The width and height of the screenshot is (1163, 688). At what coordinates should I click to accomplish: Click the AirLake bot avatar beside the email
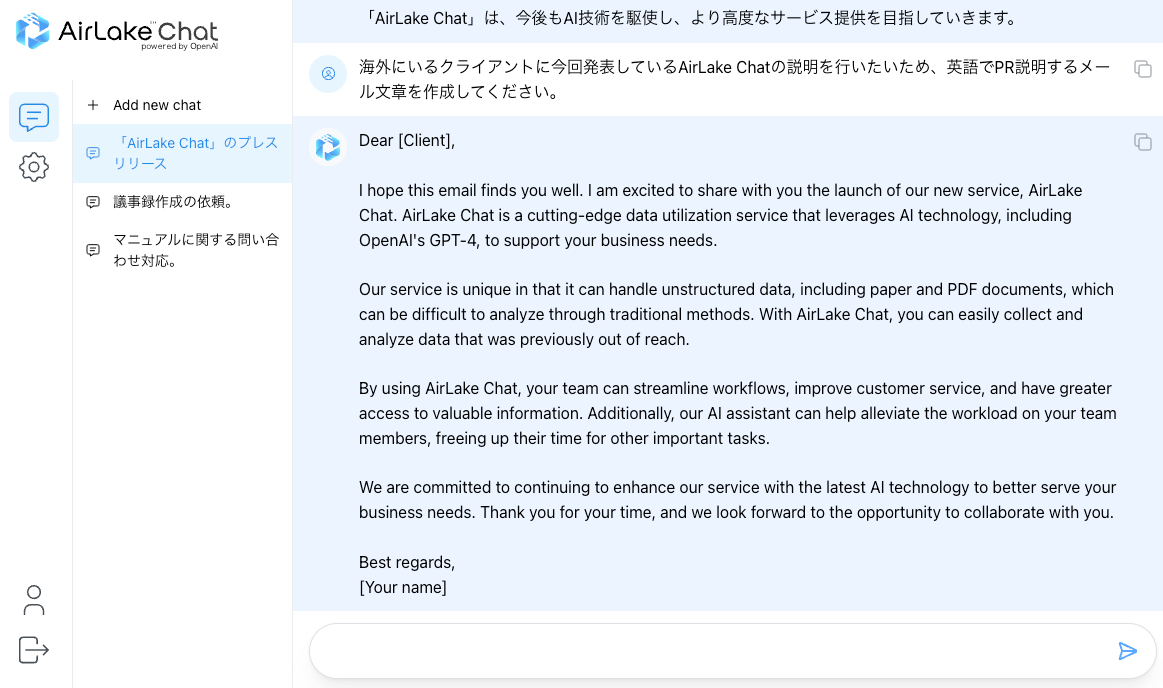coord(328,147)
